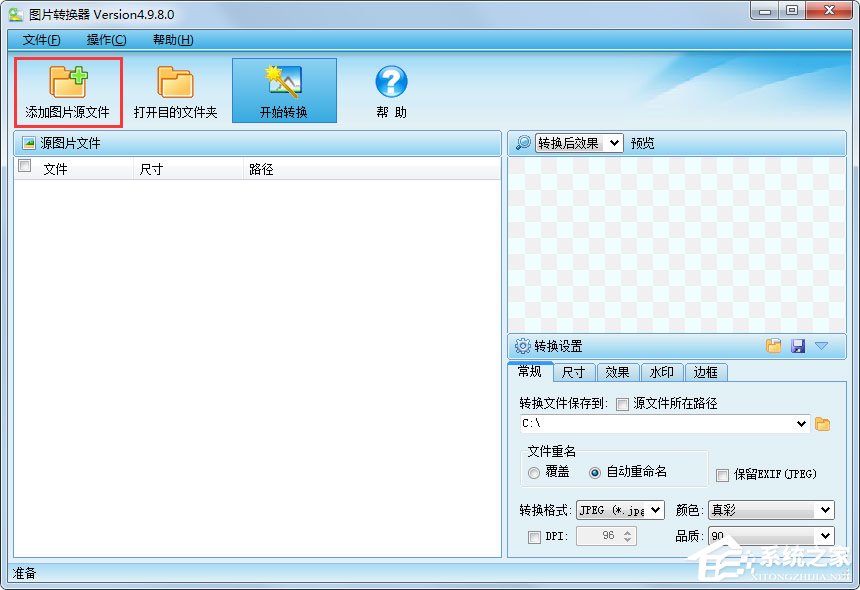Enable the 源文件所在路径 checkbox

620,404
